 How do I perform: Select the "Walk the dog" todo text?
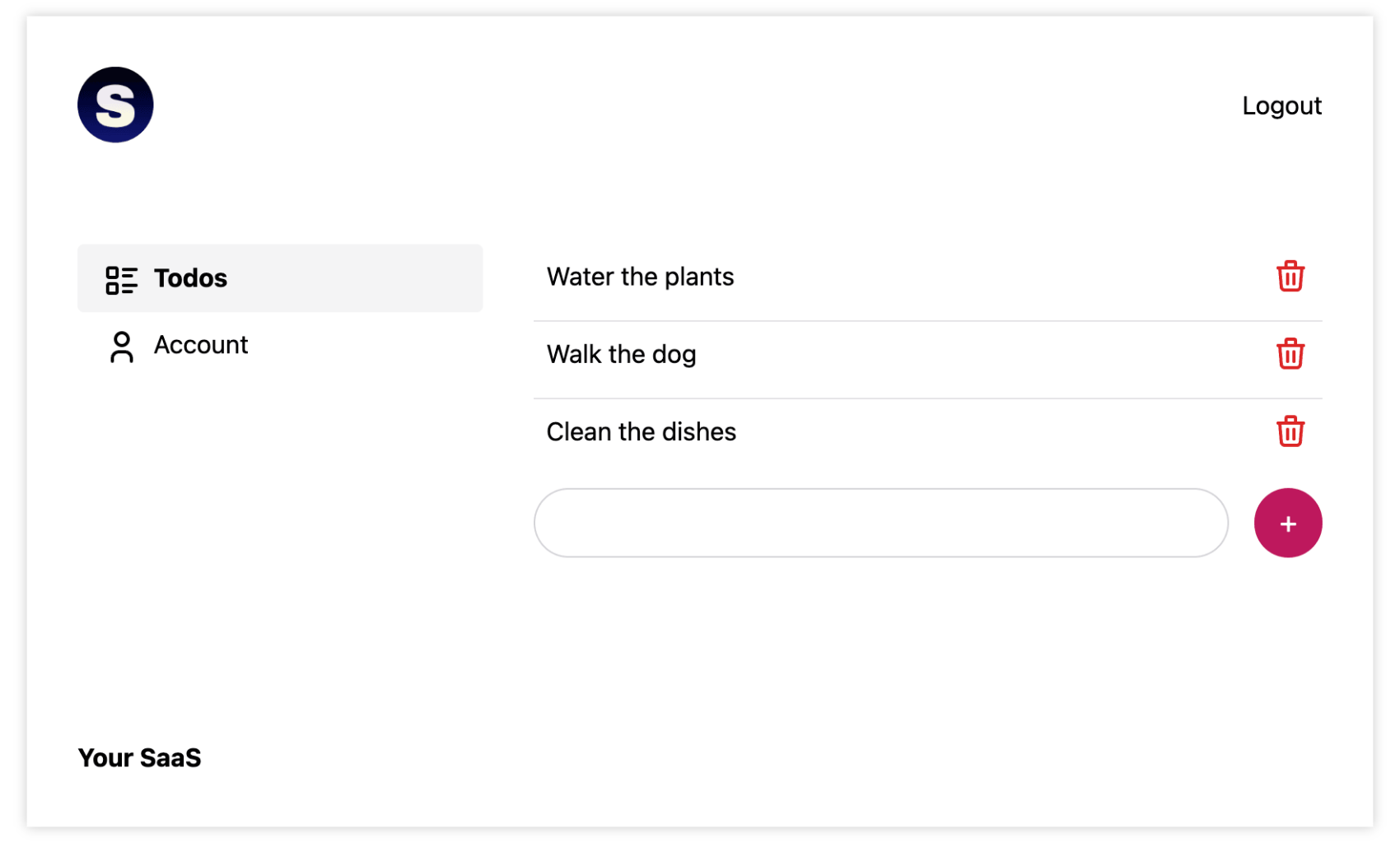point(621,355)
